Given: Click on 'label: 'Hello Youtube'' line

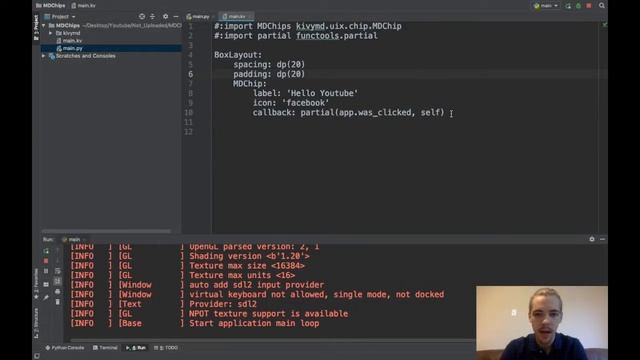Looking at the screenshot, I should 305,93.
